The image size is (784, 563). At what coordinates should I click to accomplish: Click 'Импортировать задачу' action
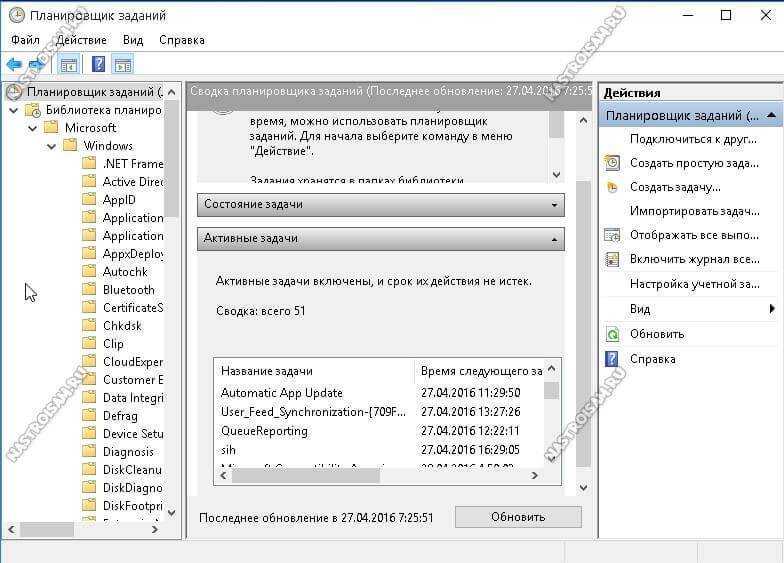[x=694, y=211]
